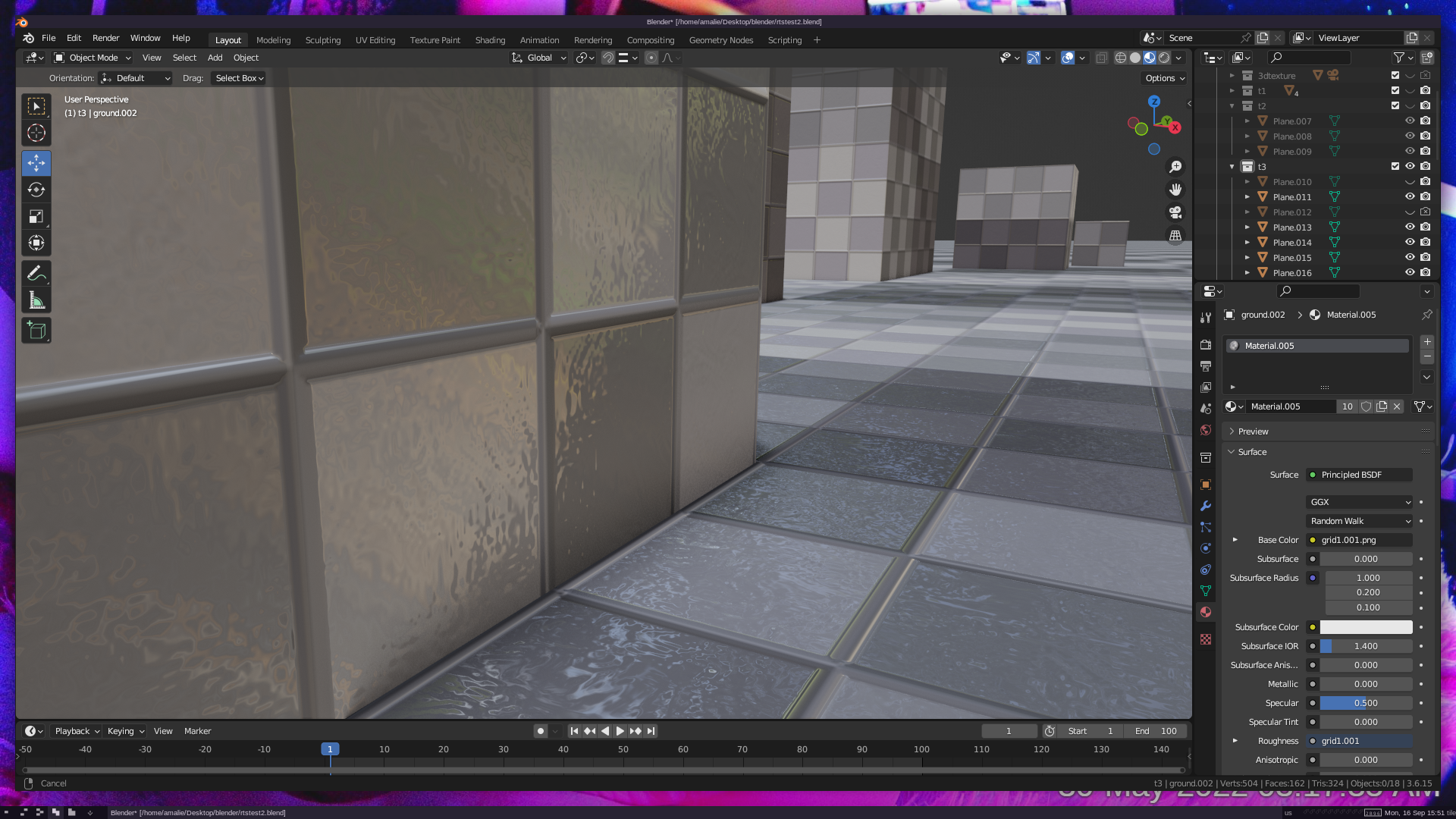Select the Scale tool
1456x819 pixels.
pyautogui.click(x=36, y=217)
